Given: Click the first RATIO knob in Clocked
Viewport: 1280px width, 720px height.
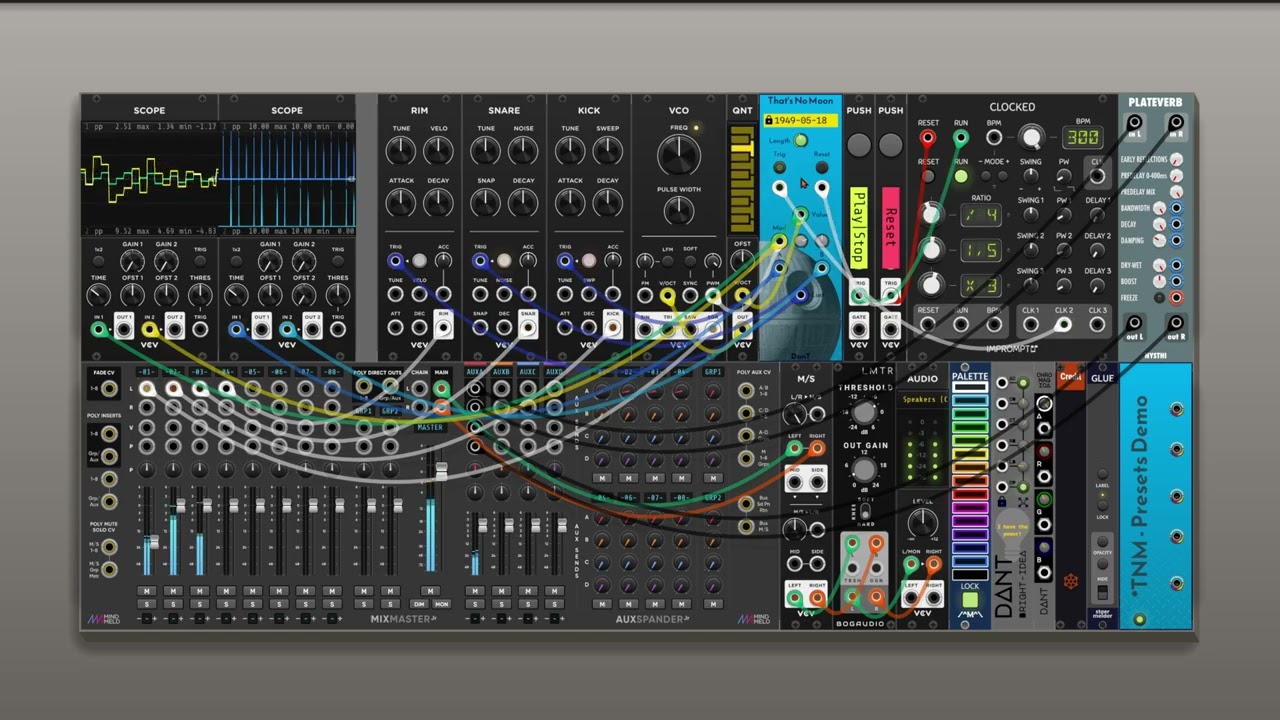Looking at the screenshot, I should tap(931, 214).
